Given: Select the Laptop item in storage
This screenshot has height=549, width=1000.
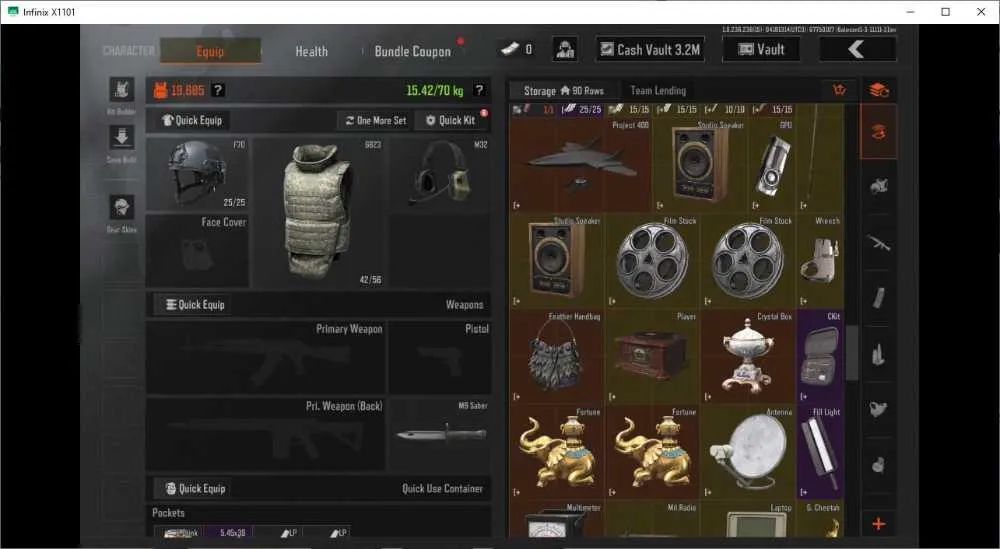Looking at the screenshot, I should tap(748, 519).
